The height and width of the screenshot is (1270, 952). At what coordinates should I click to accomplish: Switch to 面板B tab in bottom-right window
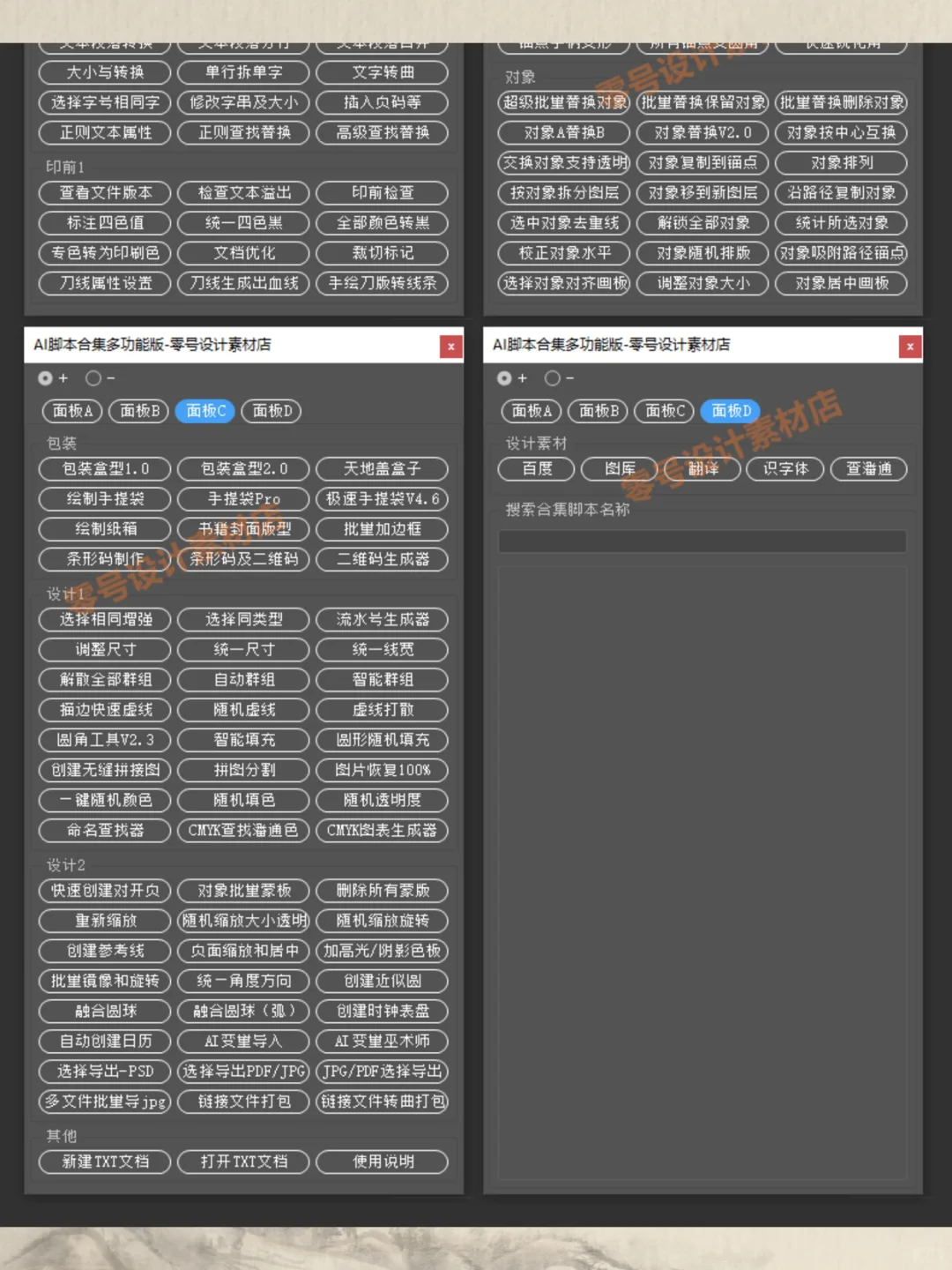pyautogui.click(x=599, y=411)
